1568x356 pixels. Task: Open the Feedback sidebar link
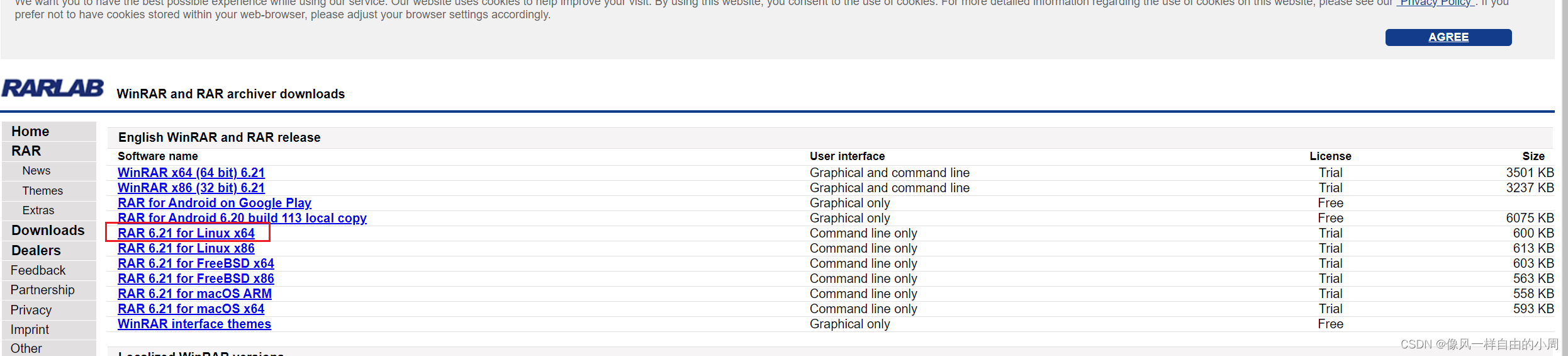tap(38, 270)
